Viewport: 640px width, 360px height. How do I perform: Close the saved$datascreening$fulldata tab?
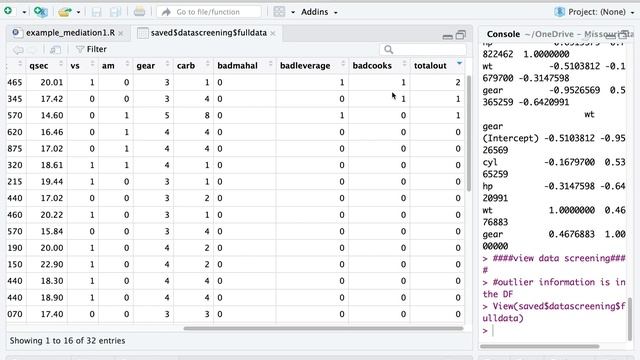pos(273,33)
